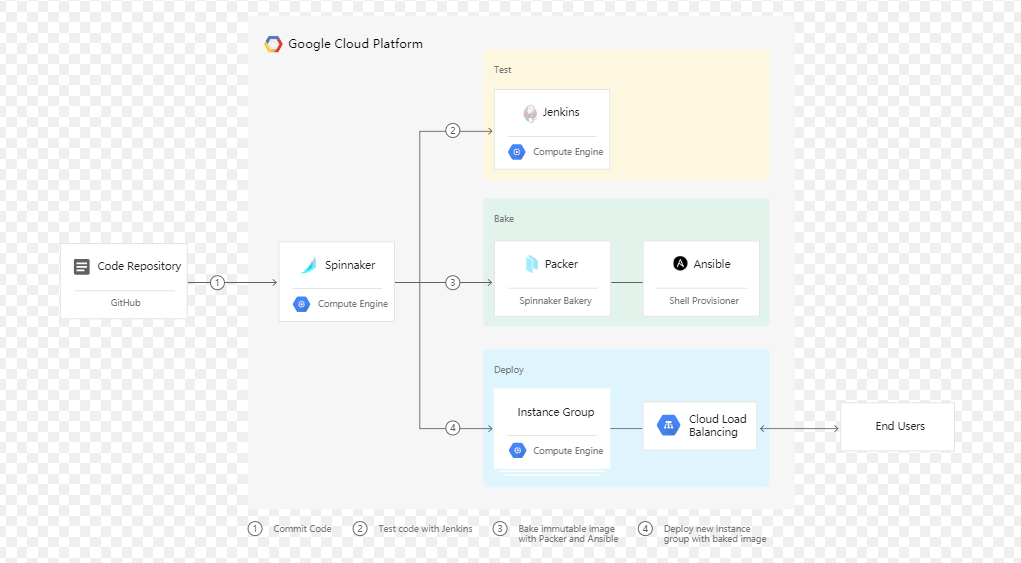Image resolution: width=1021 pixels, height=563 pixels.
Task: Select step 4 circle before Instance Group
Action: (x=453, y=428)
